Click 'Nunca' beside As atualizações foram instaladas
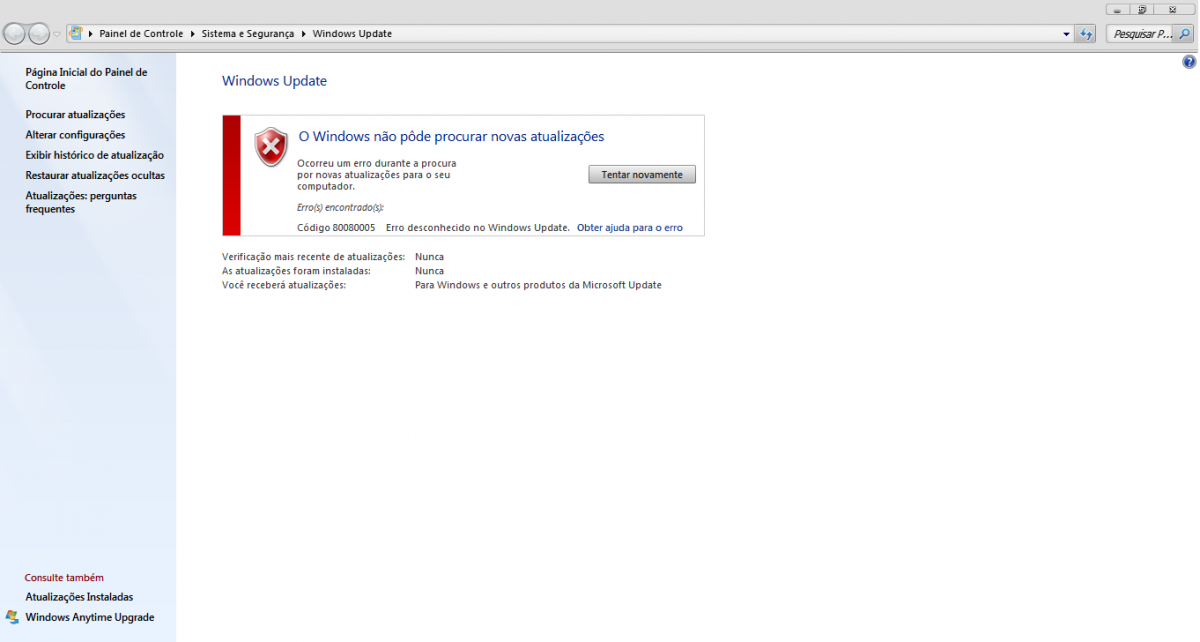The width and height of the screenshot is (1200, 642). tap(429, 271)
